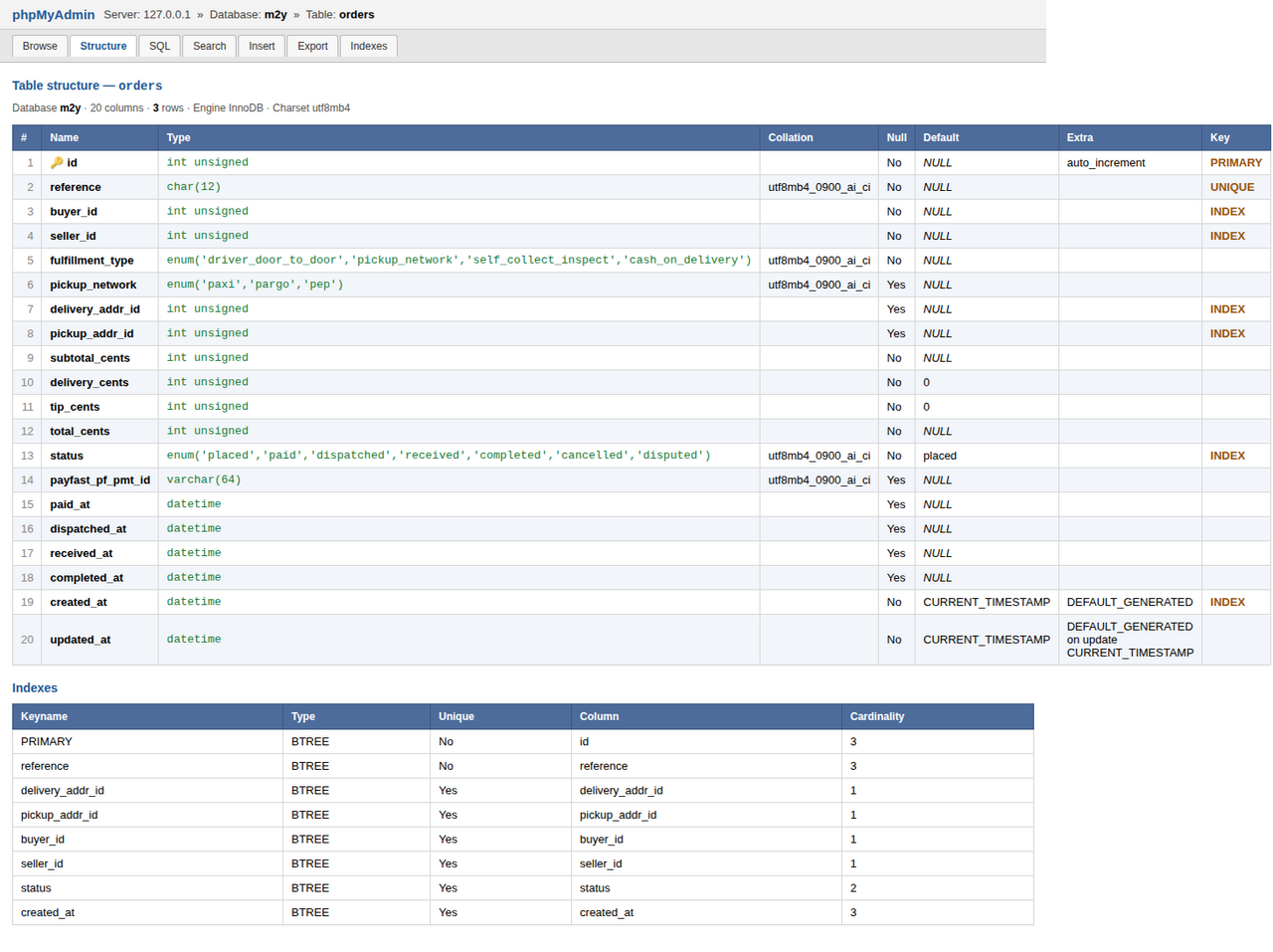Select the status keyname index row
This screenshot has width=1273, height=952.
[523, 888]
